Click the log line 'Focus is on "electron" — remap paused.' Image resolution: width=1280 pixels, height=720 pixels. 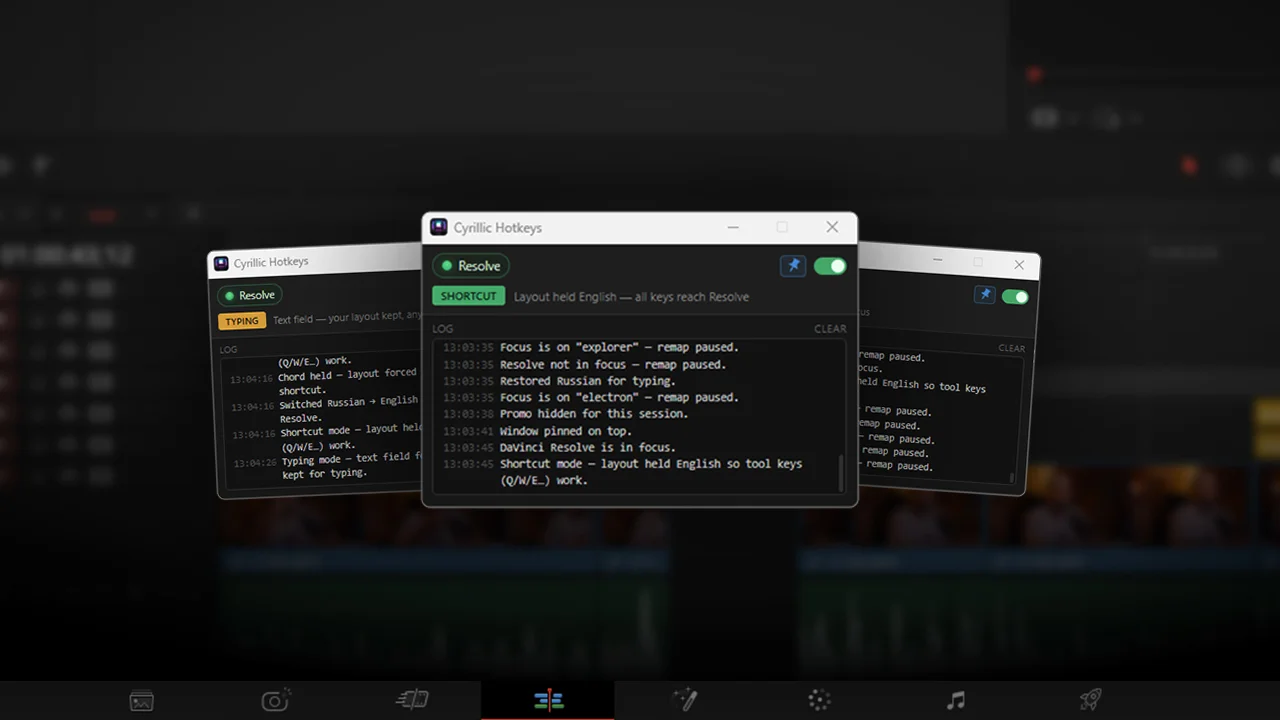tap(619, 397)
